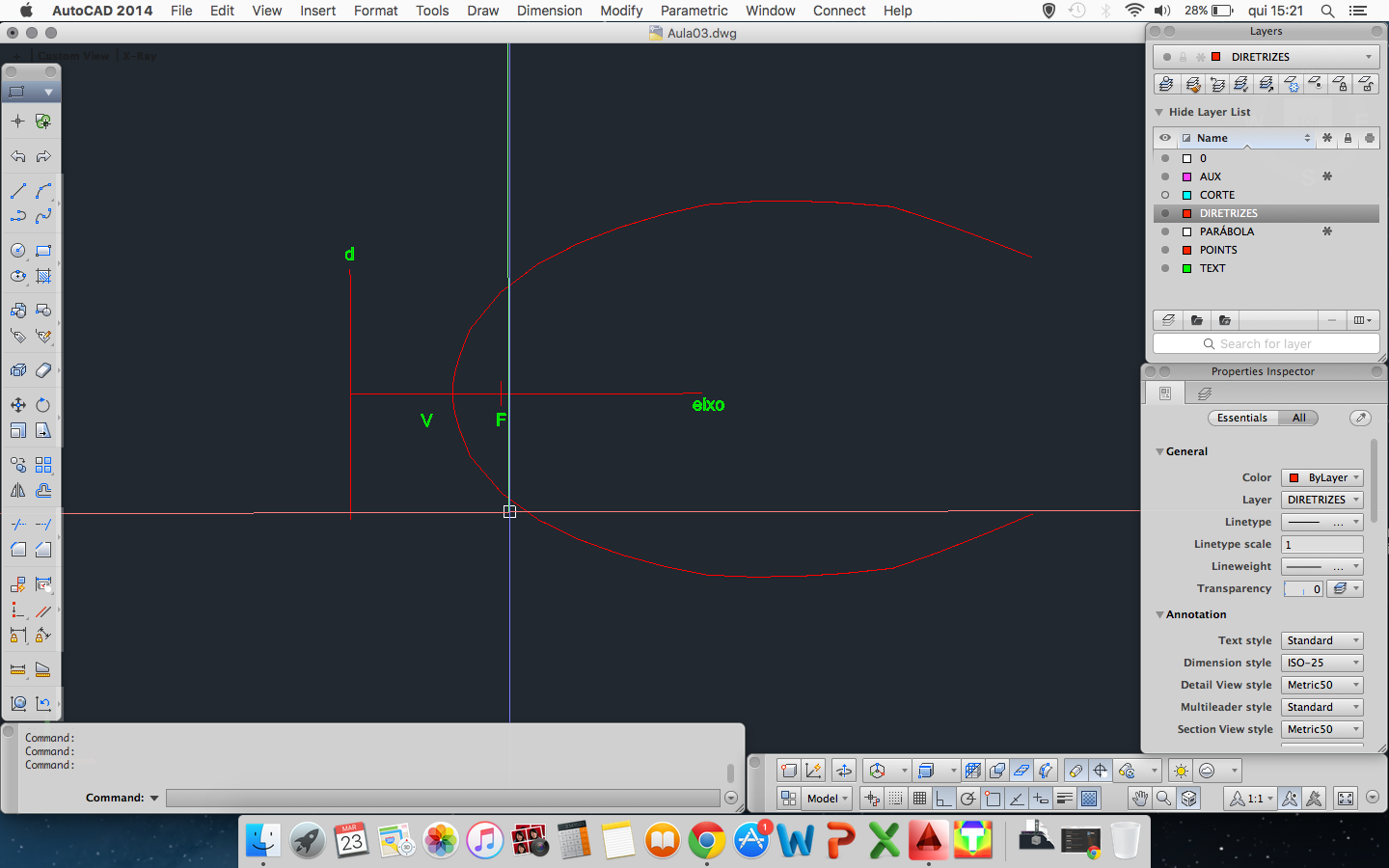Select the Erase tool
Image resolution: width=1389 pixels, height=868 pixels.
pos(43,370)
